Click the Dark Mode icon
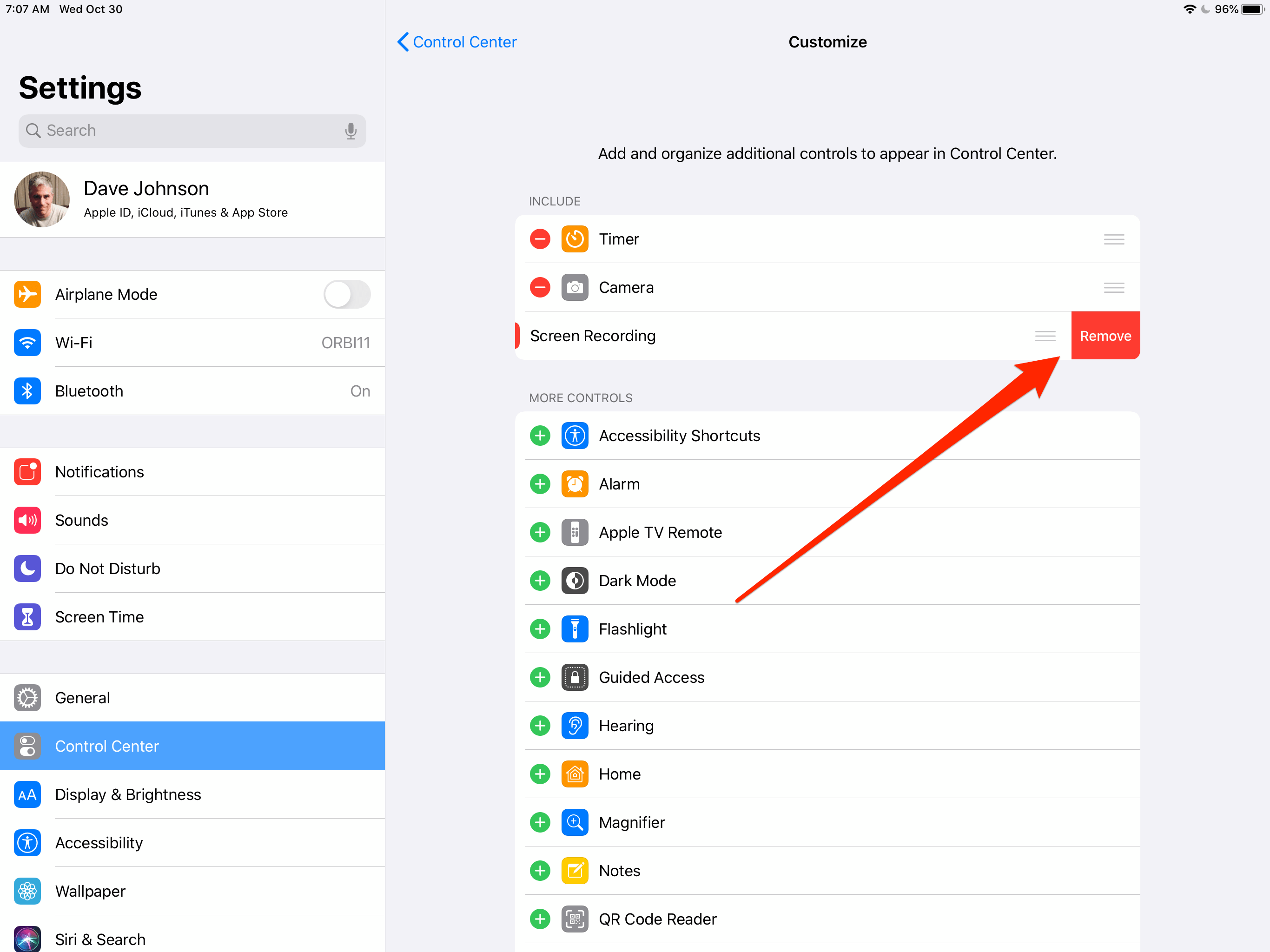Viewport: 1270px width, 952px height. [575, 581]
